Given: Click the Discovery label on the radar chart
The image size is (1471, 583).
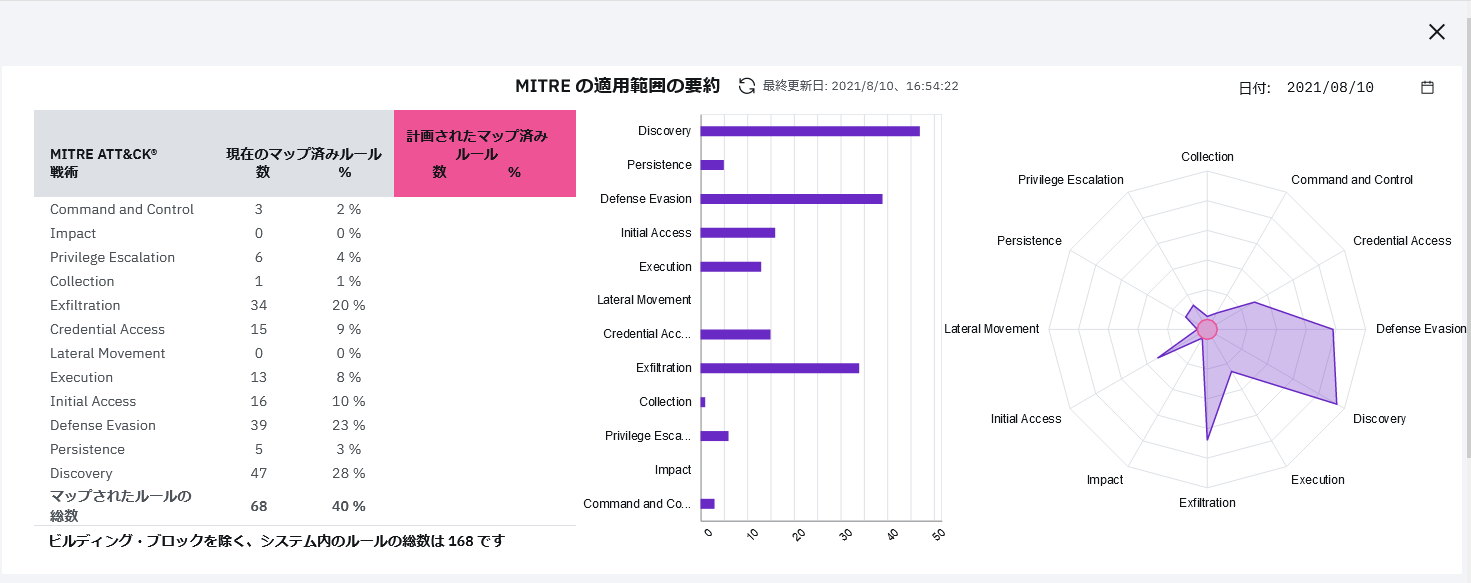Looking at the screenshot, I should point(1380,419).
